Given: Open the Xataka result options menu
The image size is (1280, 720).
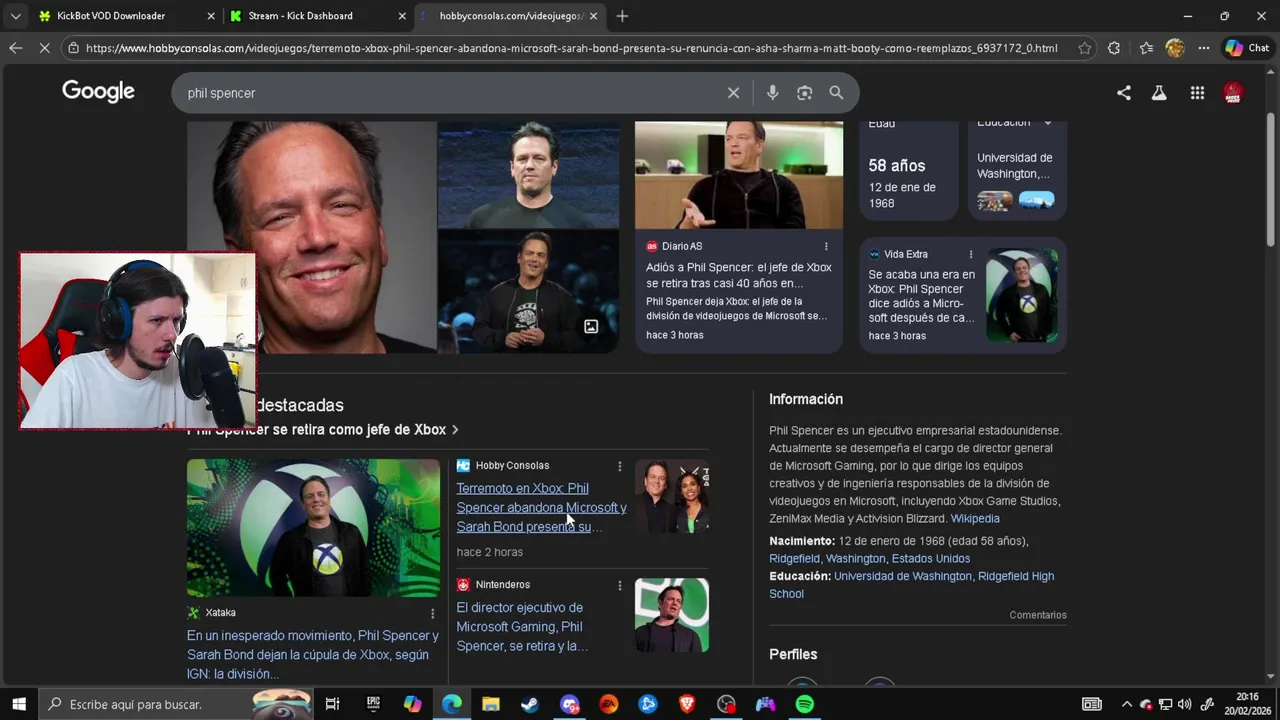Looking at the screenshot, I should click(432, 613).
